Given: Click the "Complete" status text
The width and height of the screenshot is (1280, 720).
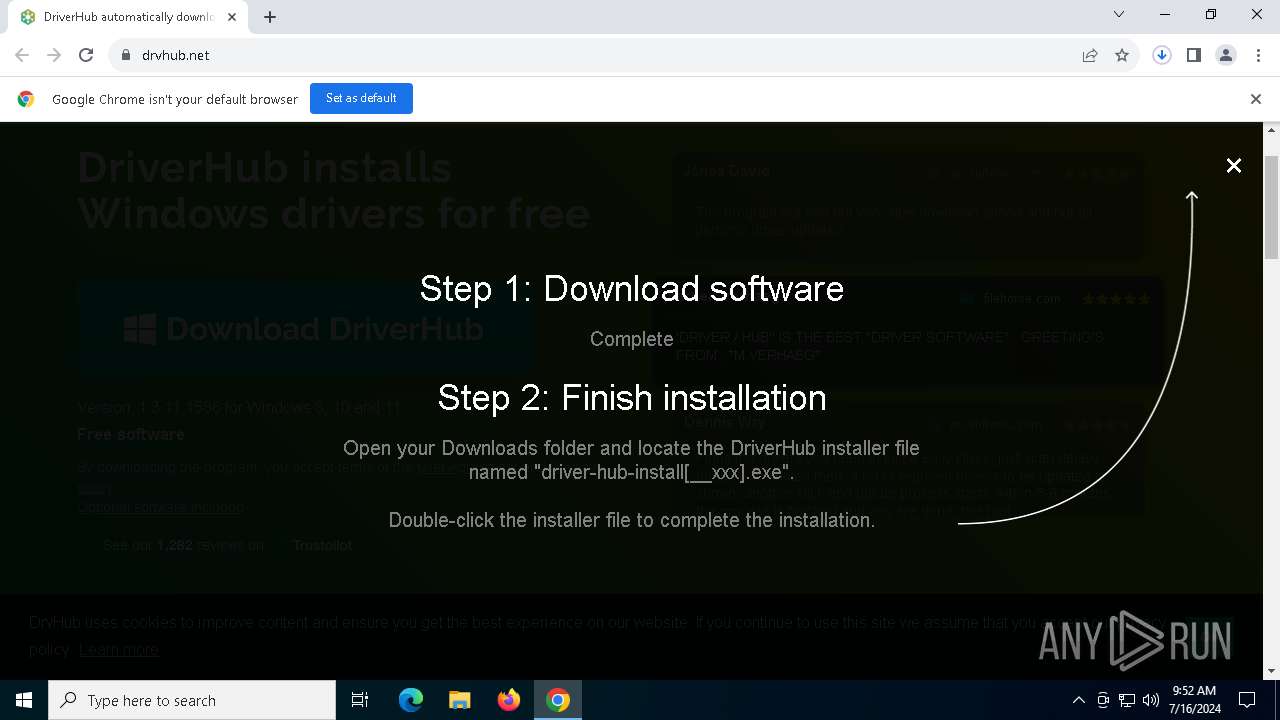Looking at the screenshot, I should pos(632,339).
